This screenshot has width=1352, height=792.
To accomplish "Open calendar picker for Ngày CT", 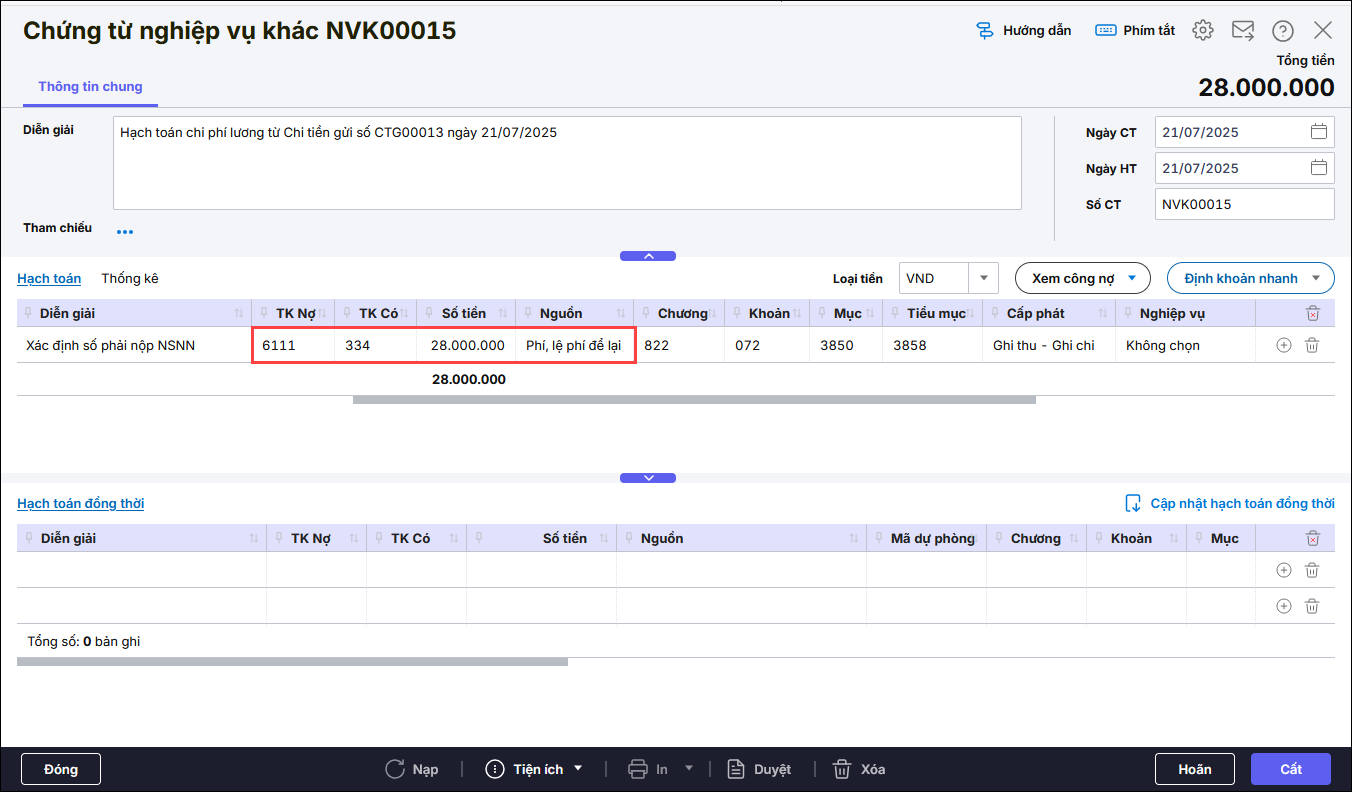I will click(1318, 132).
